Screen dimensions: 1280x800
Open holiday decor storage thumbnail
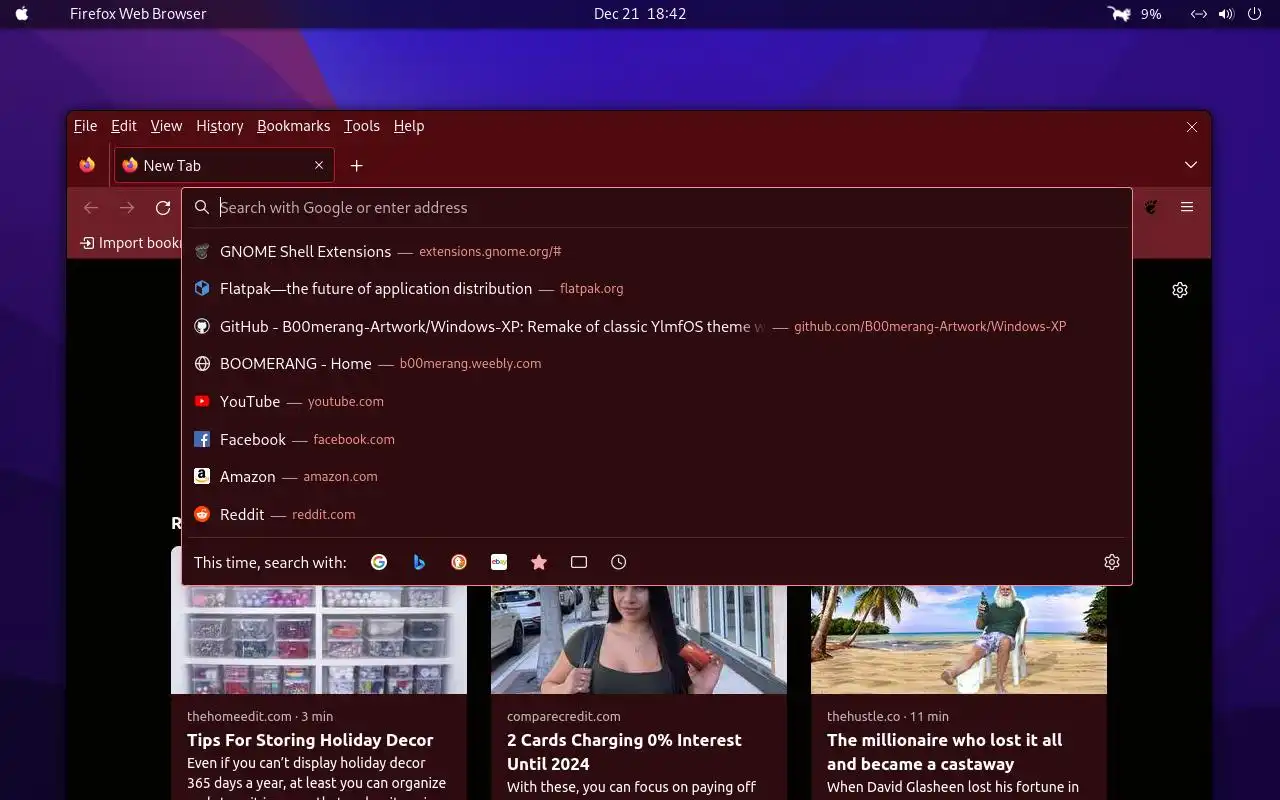(319, 640)
